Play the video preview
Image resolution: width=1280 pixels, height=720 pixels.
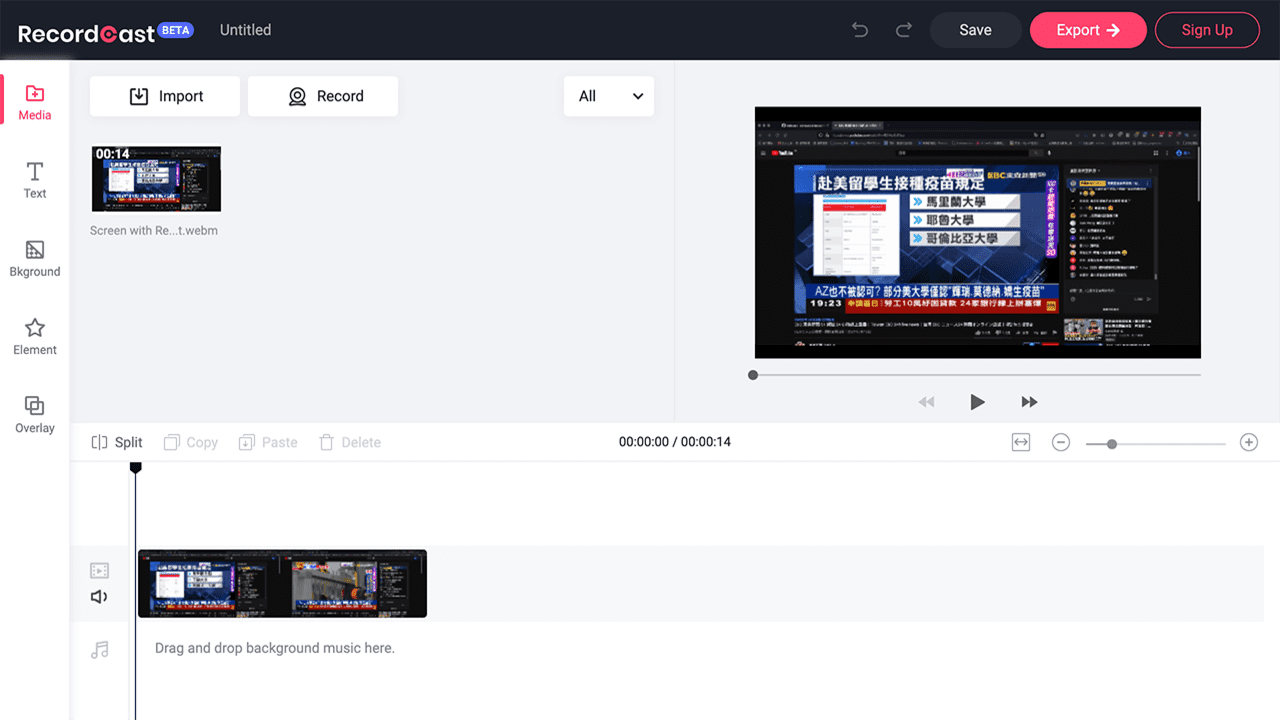click(x=977, y=401)
